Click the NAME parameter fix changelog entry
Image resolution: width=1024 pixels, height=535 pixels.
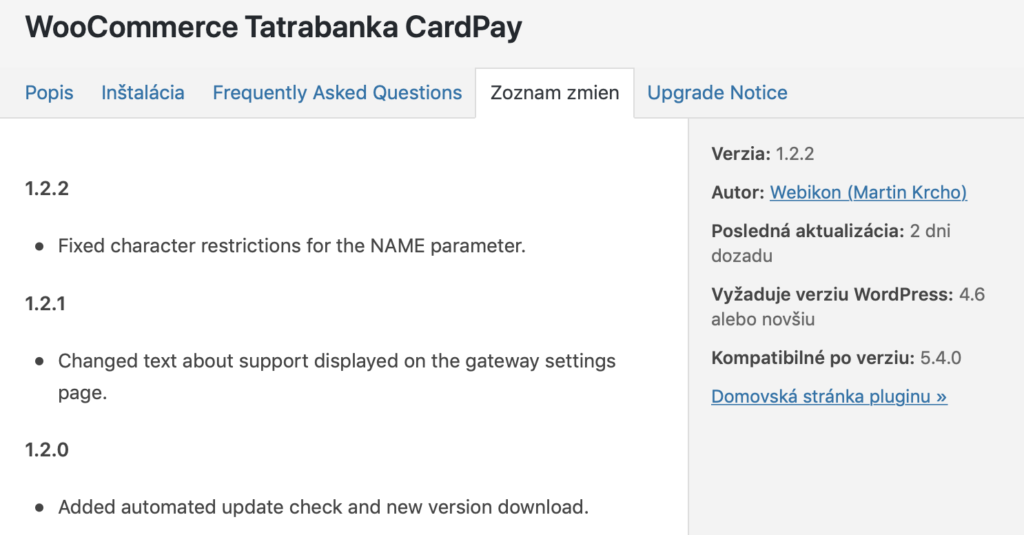pyautogui.click(x=291, y=246)
